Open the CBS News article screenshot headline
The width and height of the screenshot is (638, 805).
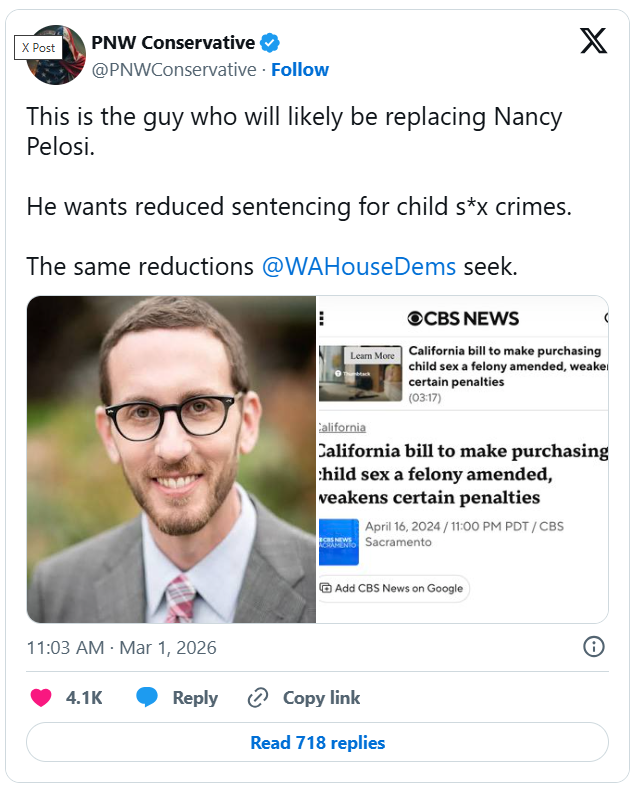tap(463, 474)
